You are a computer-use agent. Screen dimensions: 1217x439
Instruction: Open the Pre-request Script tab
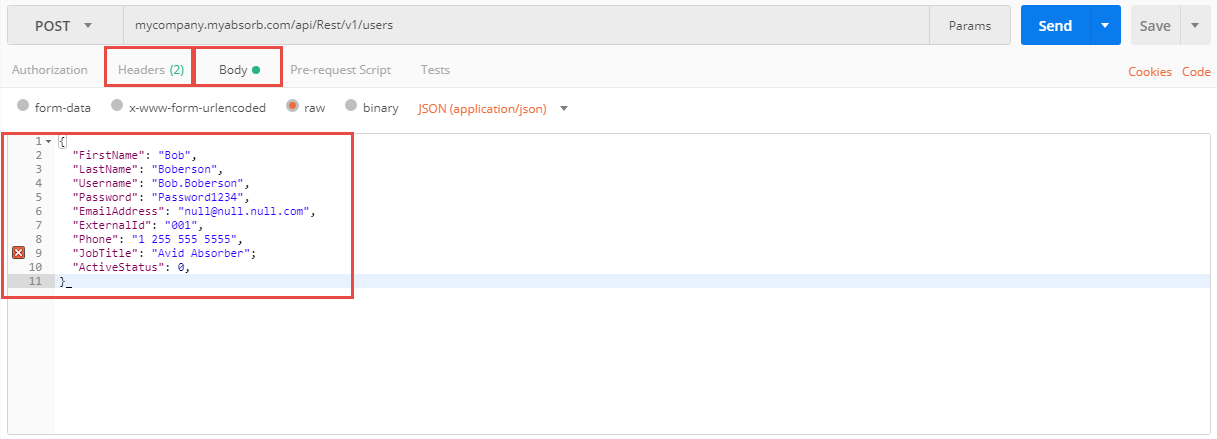pyautogui.click(x=340, y=70)
